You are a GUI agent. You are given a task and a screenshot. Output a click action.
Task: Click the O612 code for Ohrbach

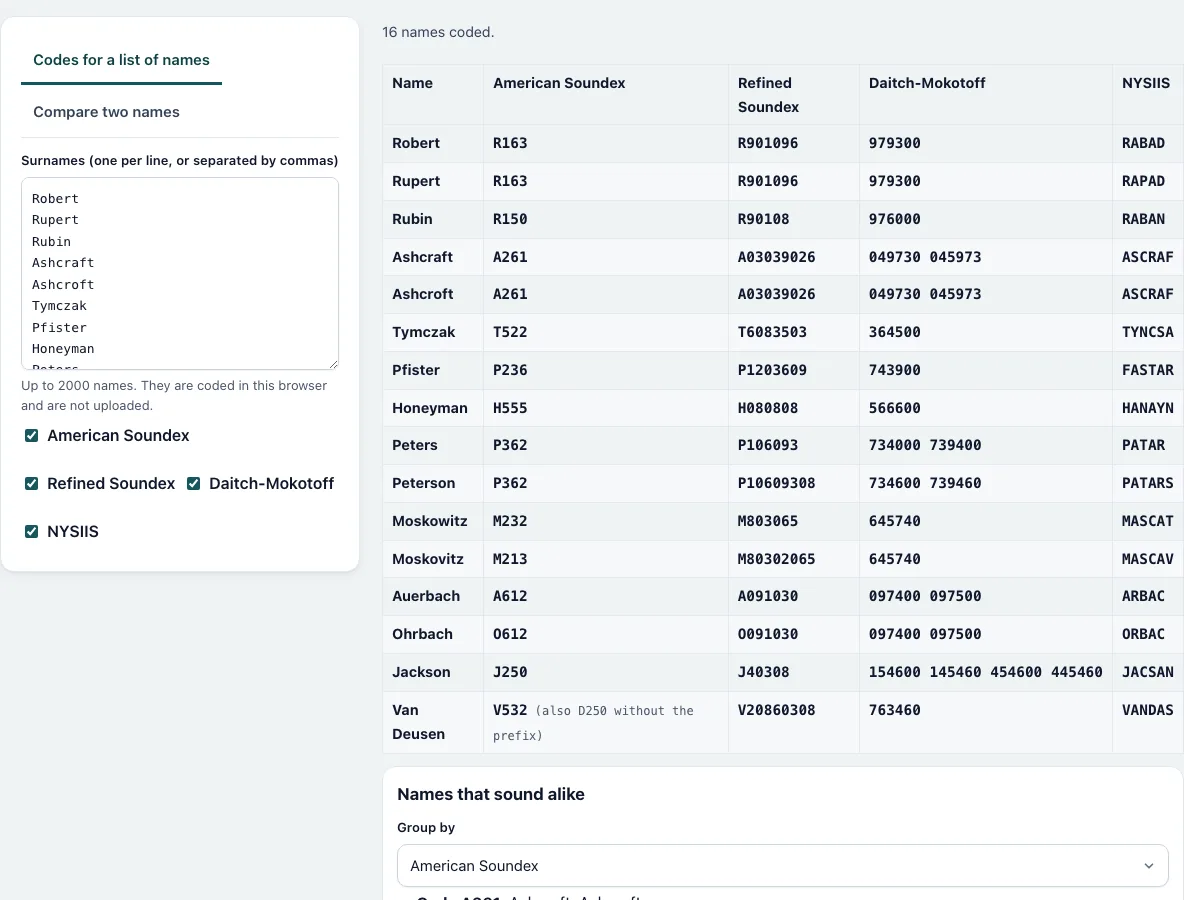510,634
